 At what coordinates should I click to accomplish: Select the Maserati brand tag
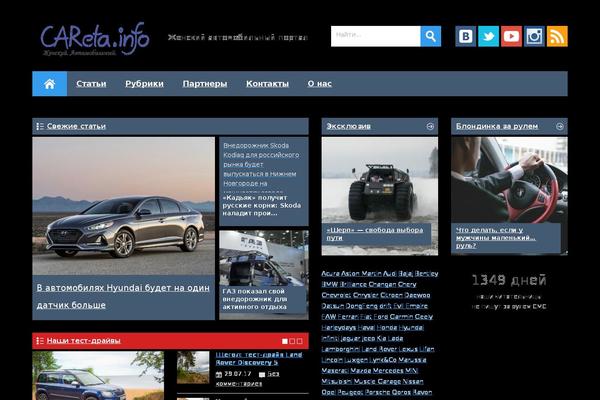334,371
